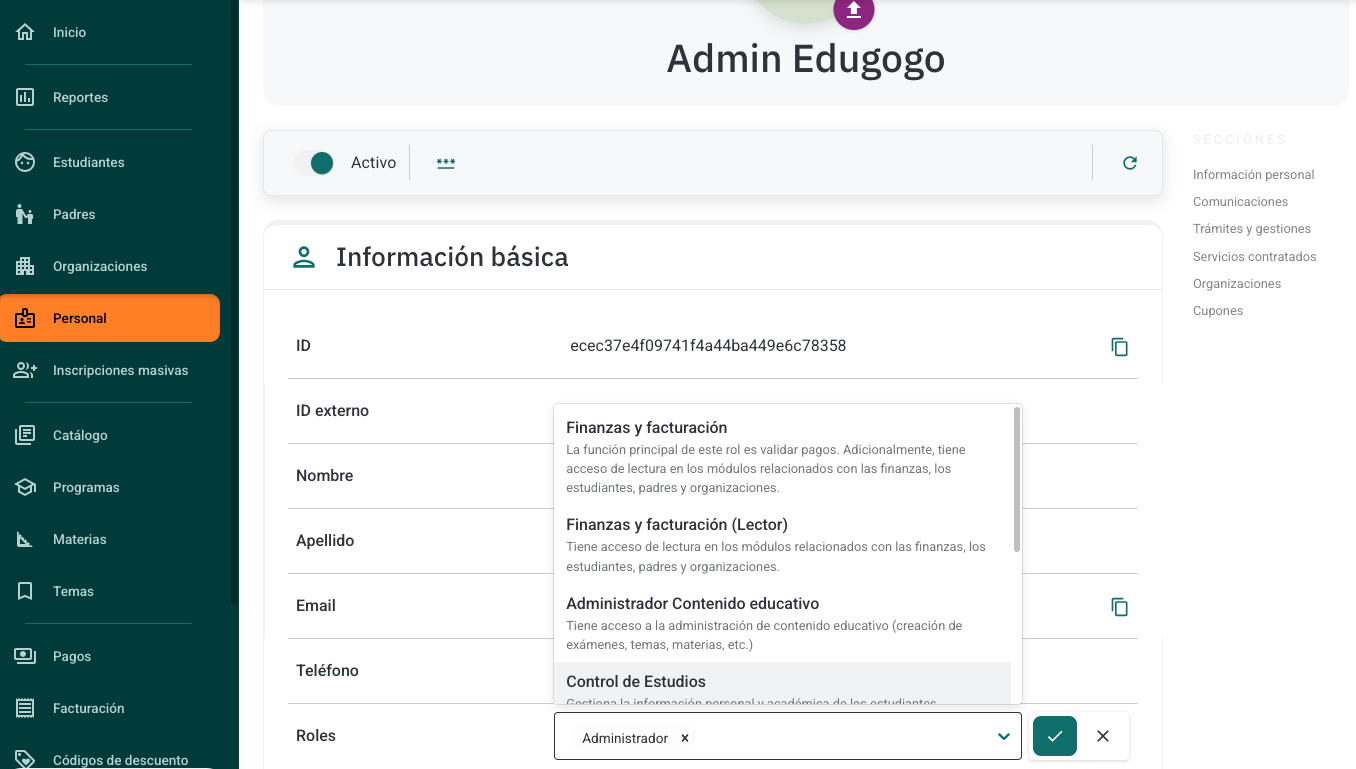This screenshot has height=769, width=1356.
Task: Click the roles dropdown list scrollbar
Action: [1017, 479]
